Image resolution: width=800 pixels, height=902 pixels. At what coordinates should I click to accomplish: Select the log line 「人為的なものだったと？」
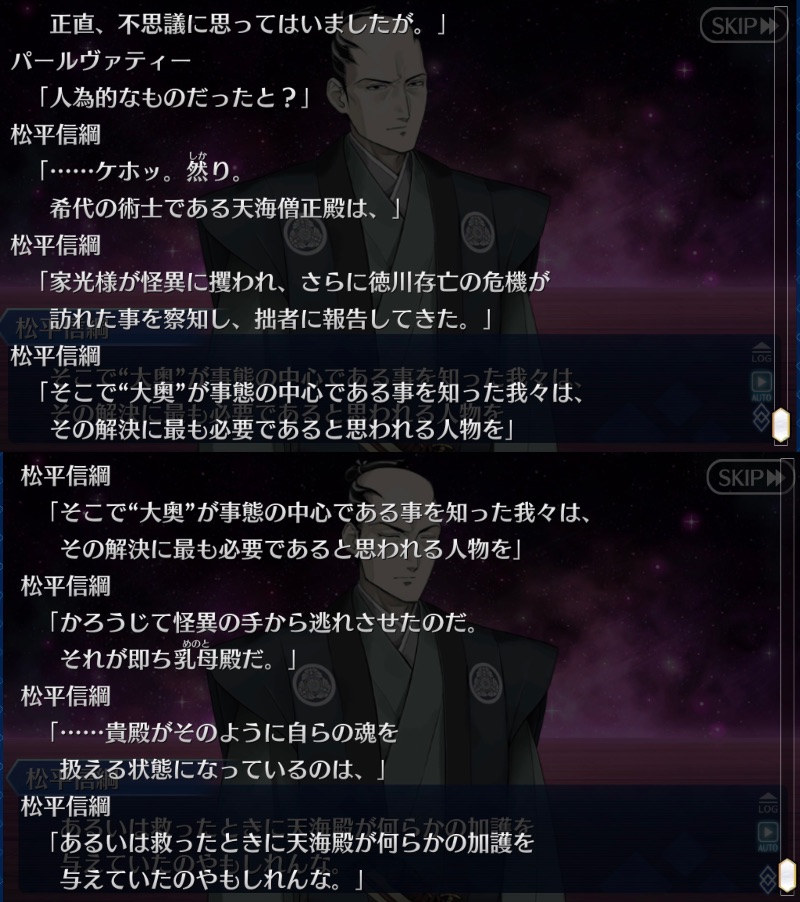(x=173, y=98)
